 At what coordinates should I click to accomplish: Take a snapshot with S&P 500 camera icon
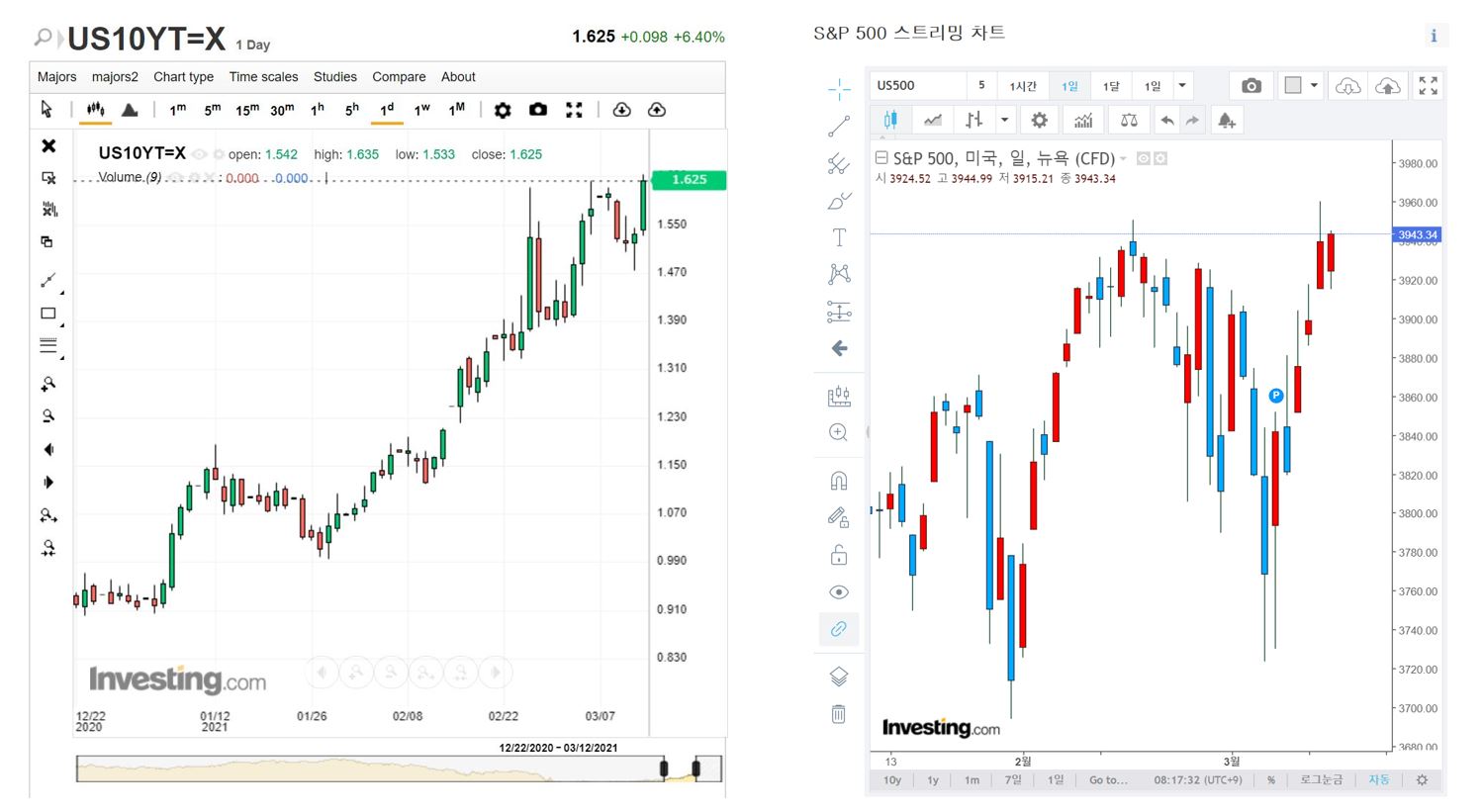pos(1251,86)
